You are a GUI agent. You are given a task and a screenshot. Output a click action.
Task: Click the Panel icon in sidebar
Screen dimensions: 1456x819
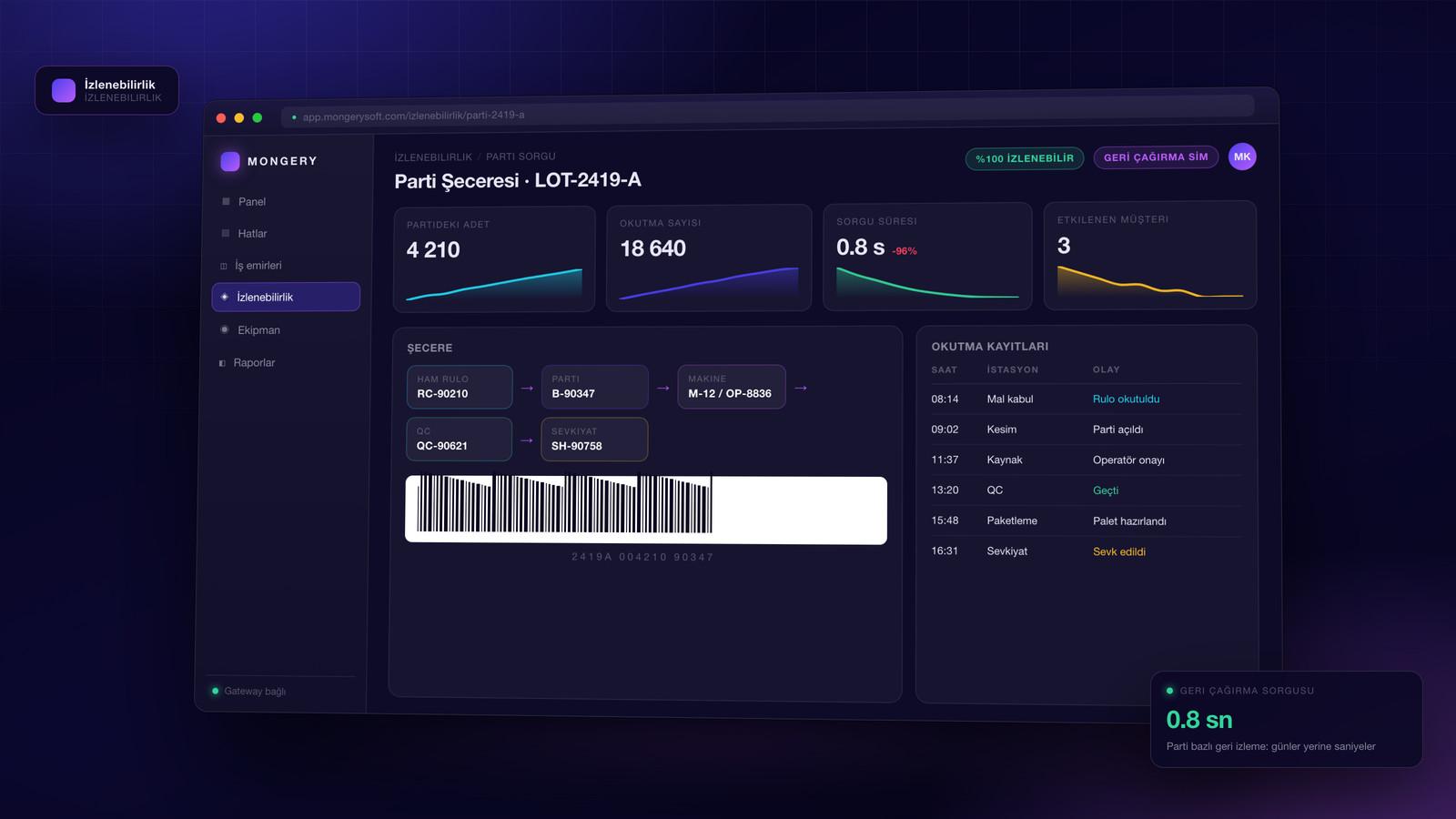tap(226, 201)
